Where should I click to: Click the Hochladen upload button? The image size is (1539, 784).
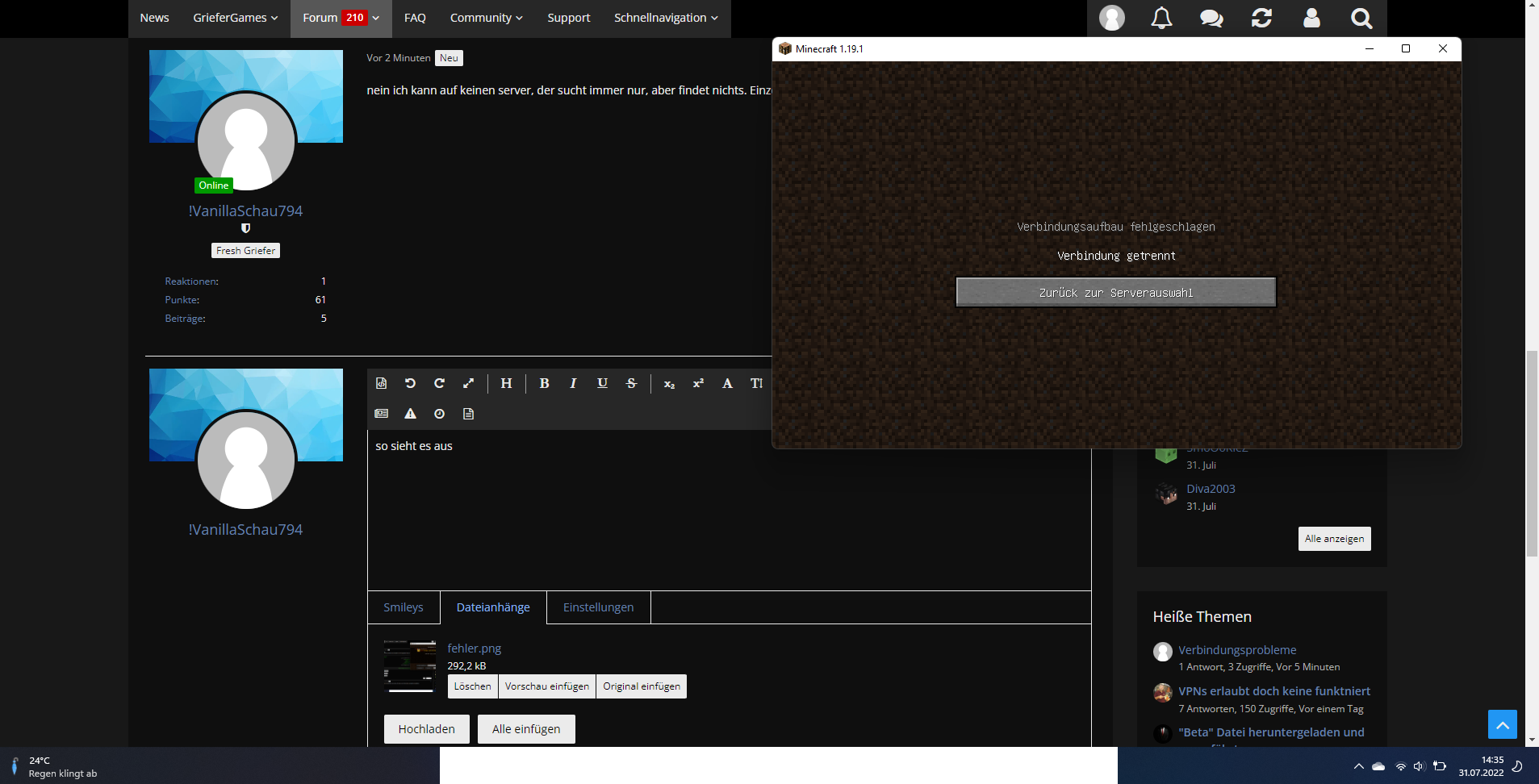(x=426, y=729)
